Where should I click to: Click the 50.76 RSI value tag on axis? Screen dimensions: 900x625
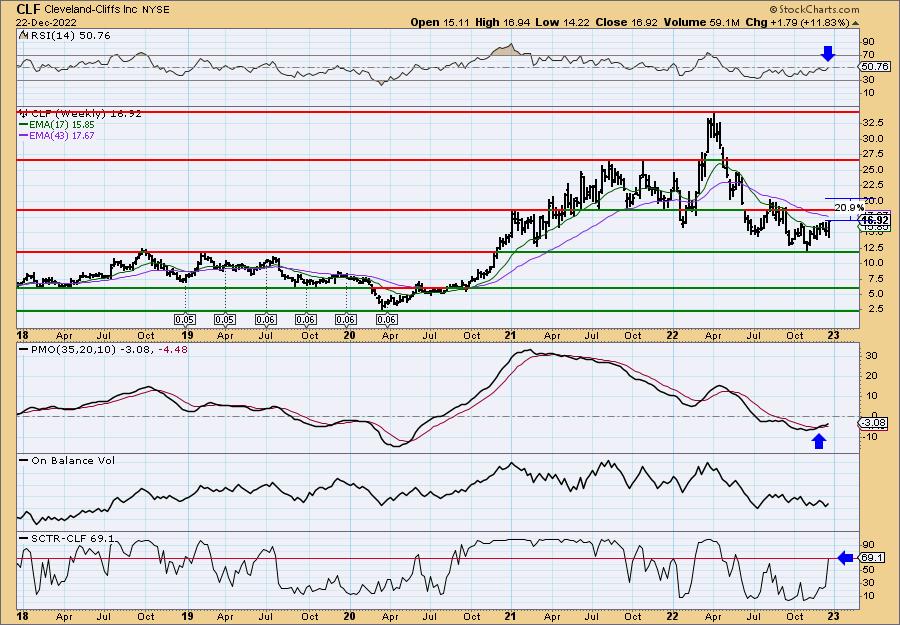pos(873,67)
